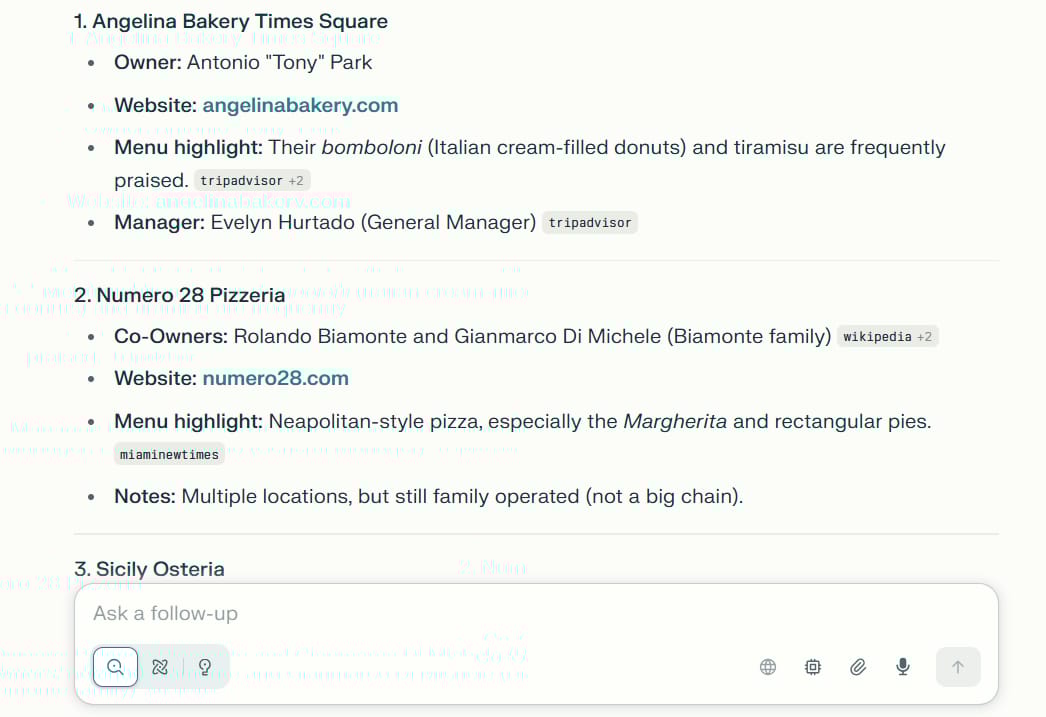Start voice dictation with the microphone icon
The width and height of the screenshot is (1046, 717).
903,667
